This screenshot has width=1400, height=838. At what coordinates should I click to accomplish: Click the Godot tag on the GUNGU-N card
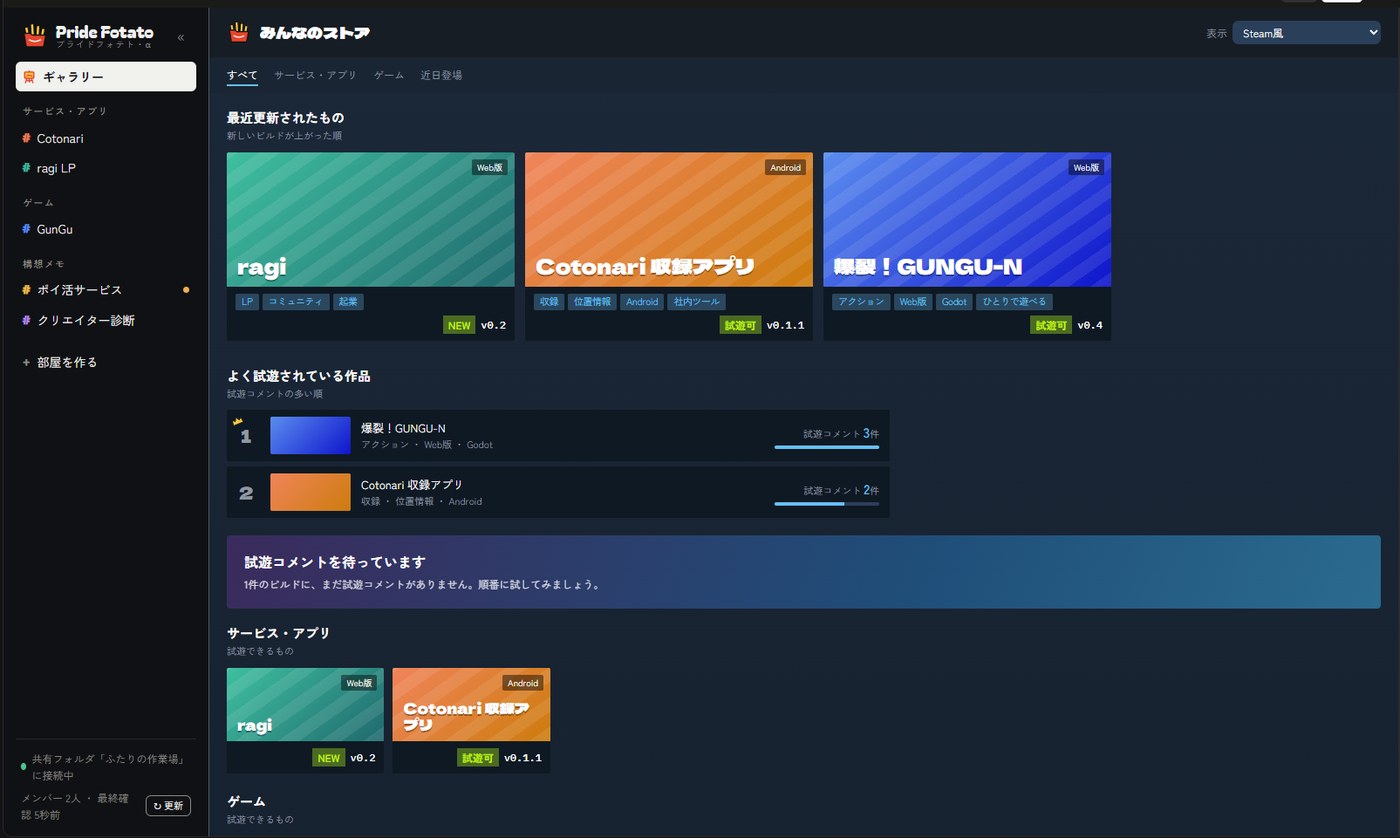(x=955, y=301)
